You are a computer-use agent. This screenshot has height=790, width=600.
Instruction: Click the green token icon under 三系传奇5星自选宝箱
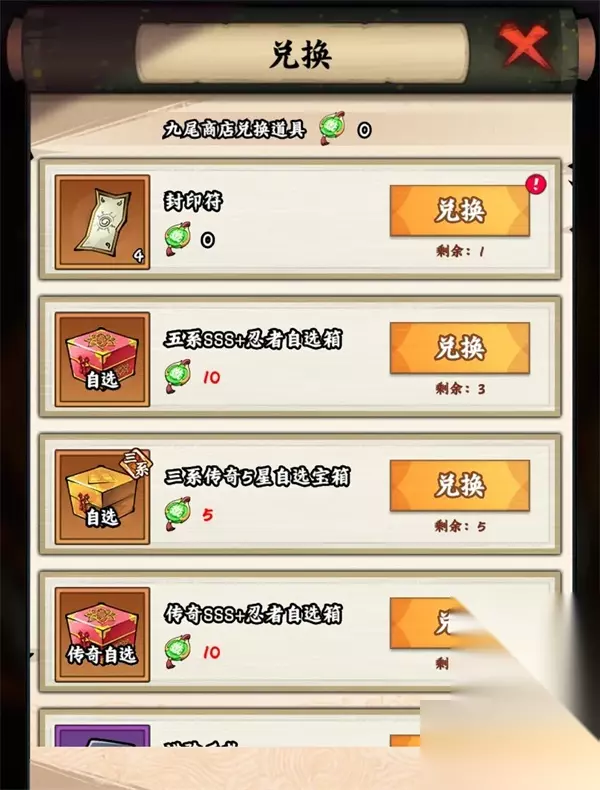pyautogui.click(x=178, y=513)
